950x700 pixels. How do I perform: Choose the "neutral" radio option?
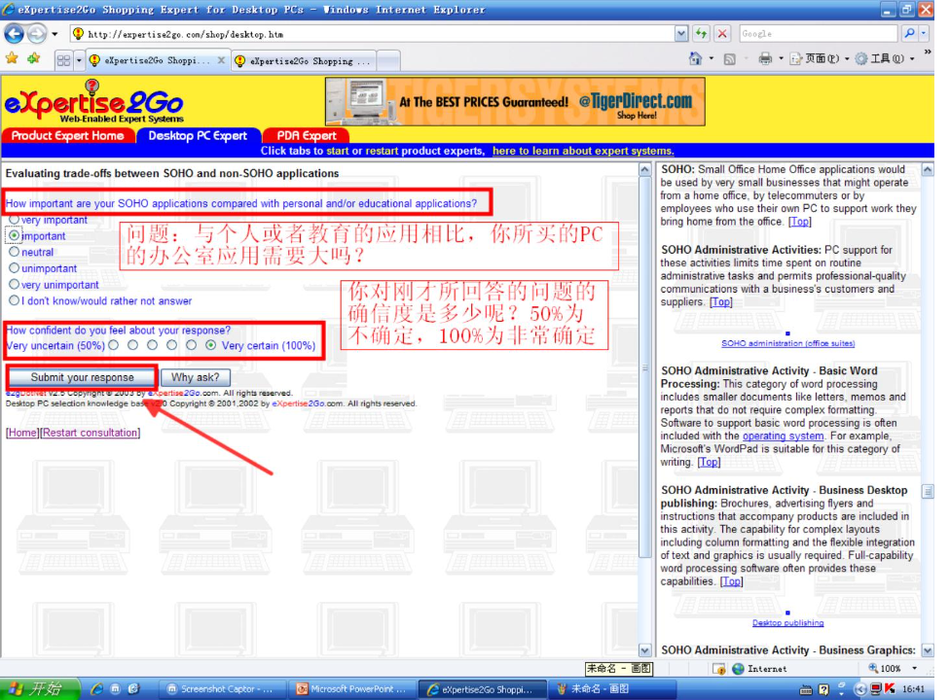pos(14,252)
